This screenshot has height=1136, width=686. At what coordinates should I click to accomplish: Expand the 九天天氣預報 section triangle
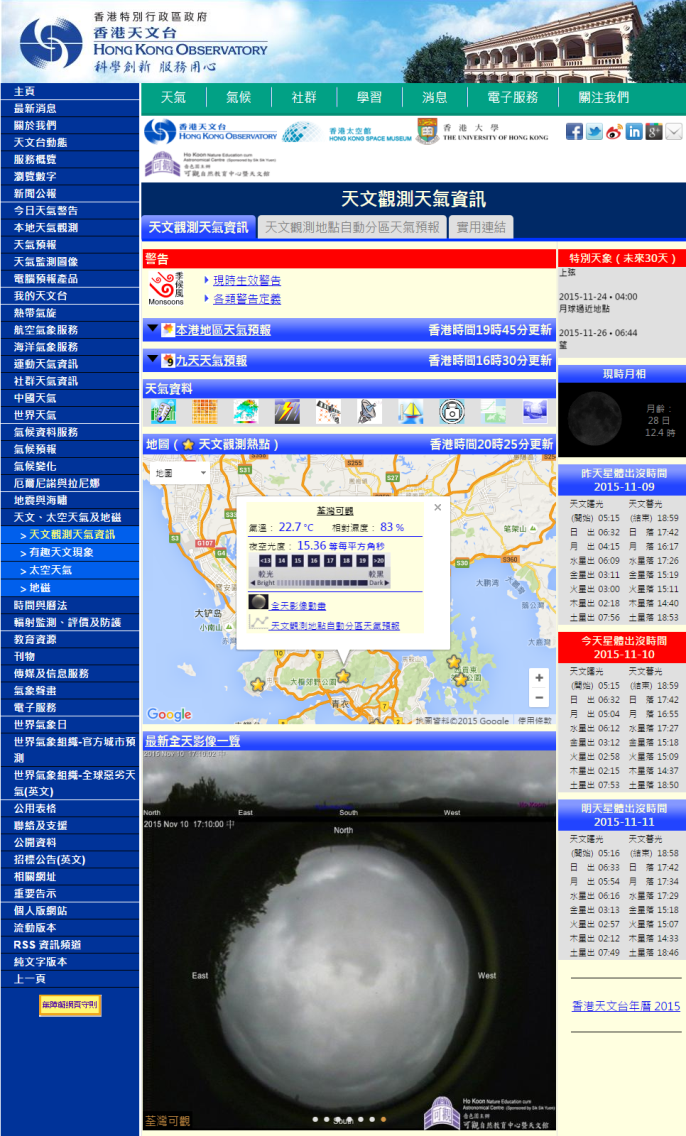point(152,359)
